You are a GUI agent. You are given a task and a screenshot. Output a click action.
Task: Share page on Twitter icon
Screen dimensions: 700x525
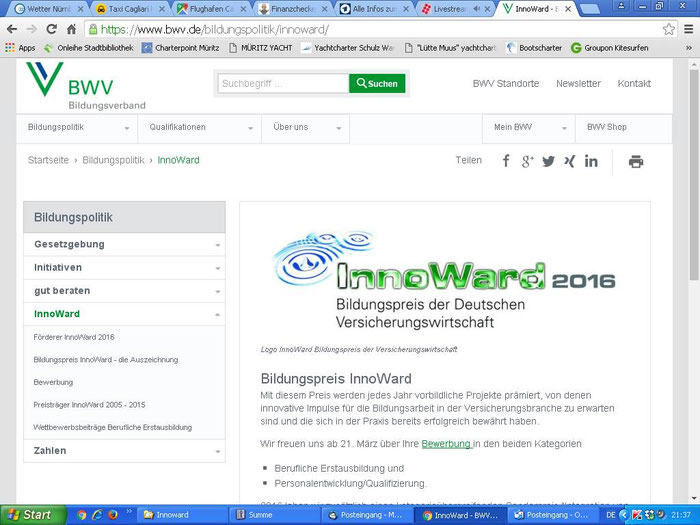(549, 161)
